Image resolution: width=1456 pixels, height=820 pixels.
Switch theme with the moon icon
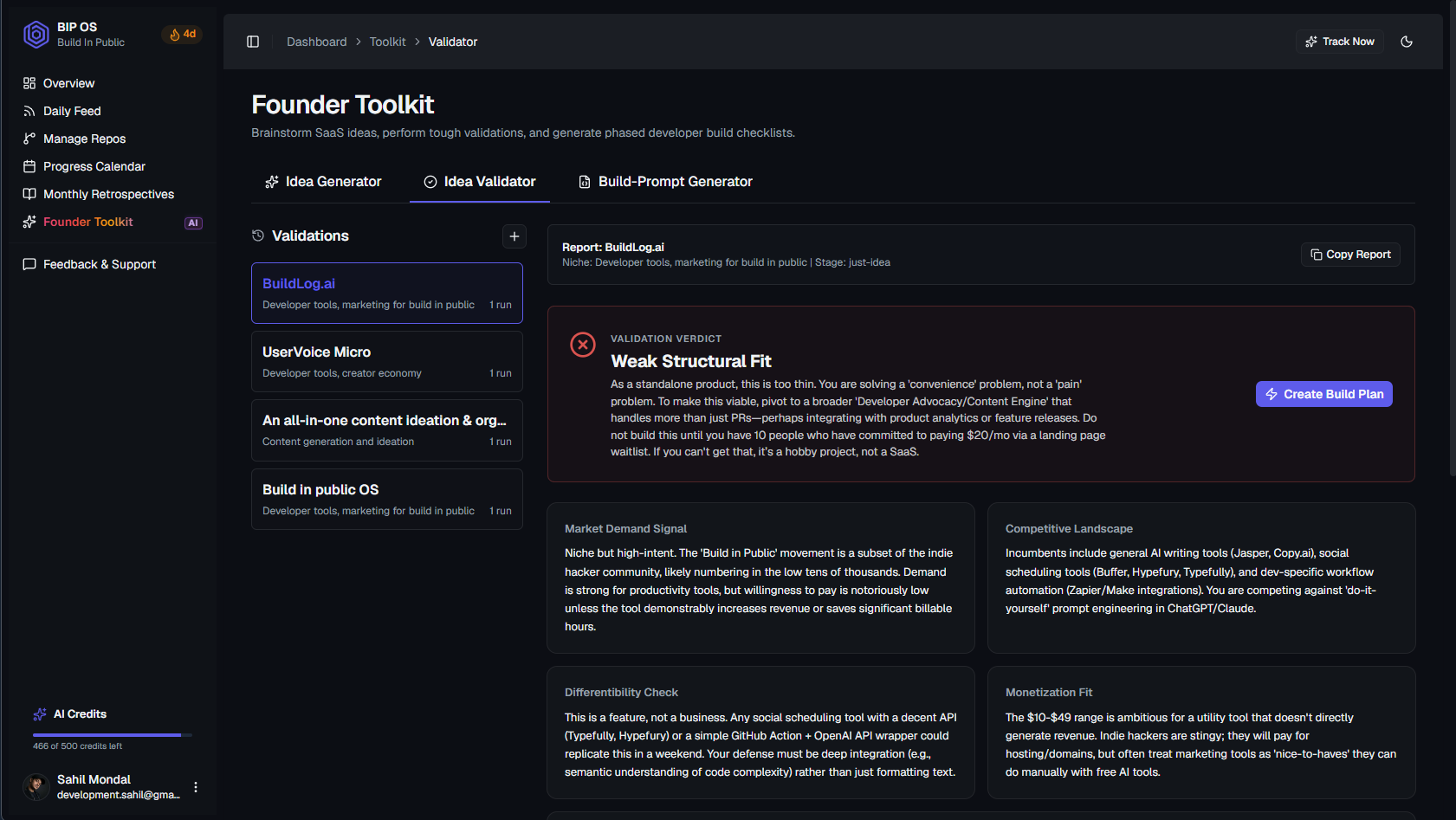point(1407,42)
